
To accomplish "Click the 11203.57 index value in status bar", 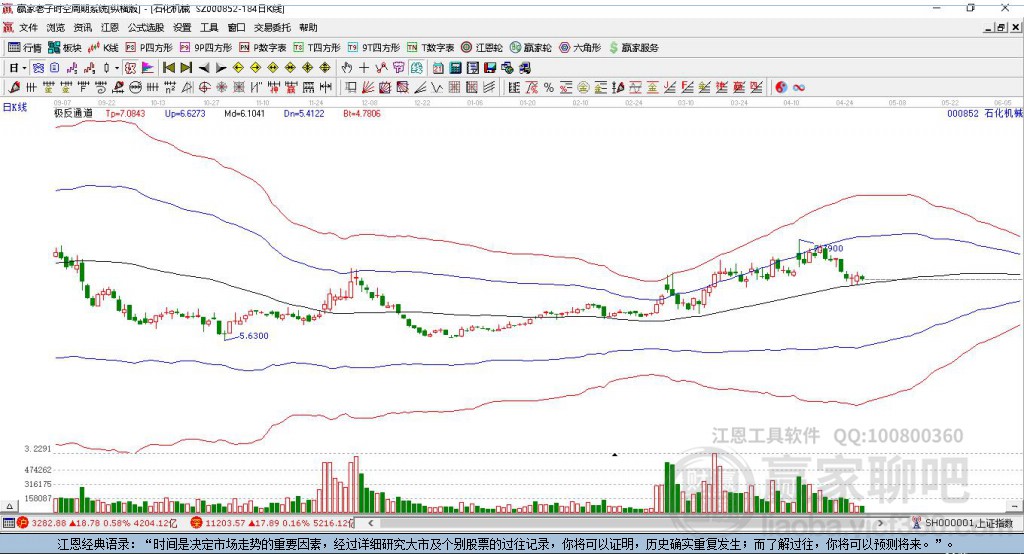I will click(224, 523).
